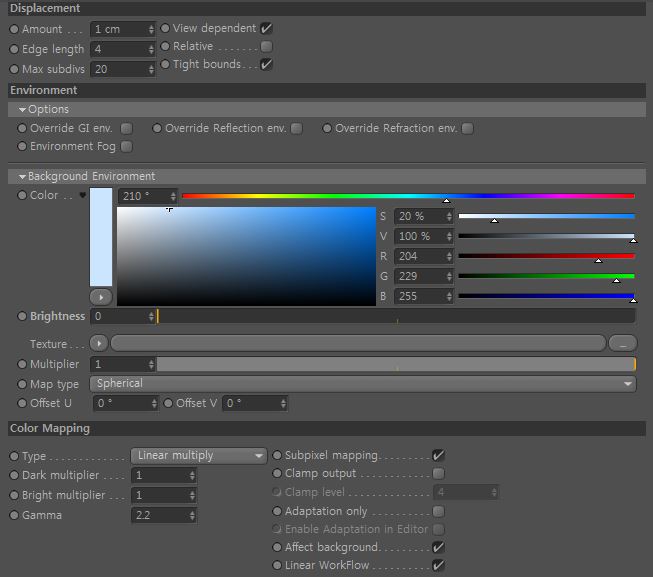Screen dimensions: 653x577
Task: Enable the Clamp output checkbox
Action: (x=438, y=473)
